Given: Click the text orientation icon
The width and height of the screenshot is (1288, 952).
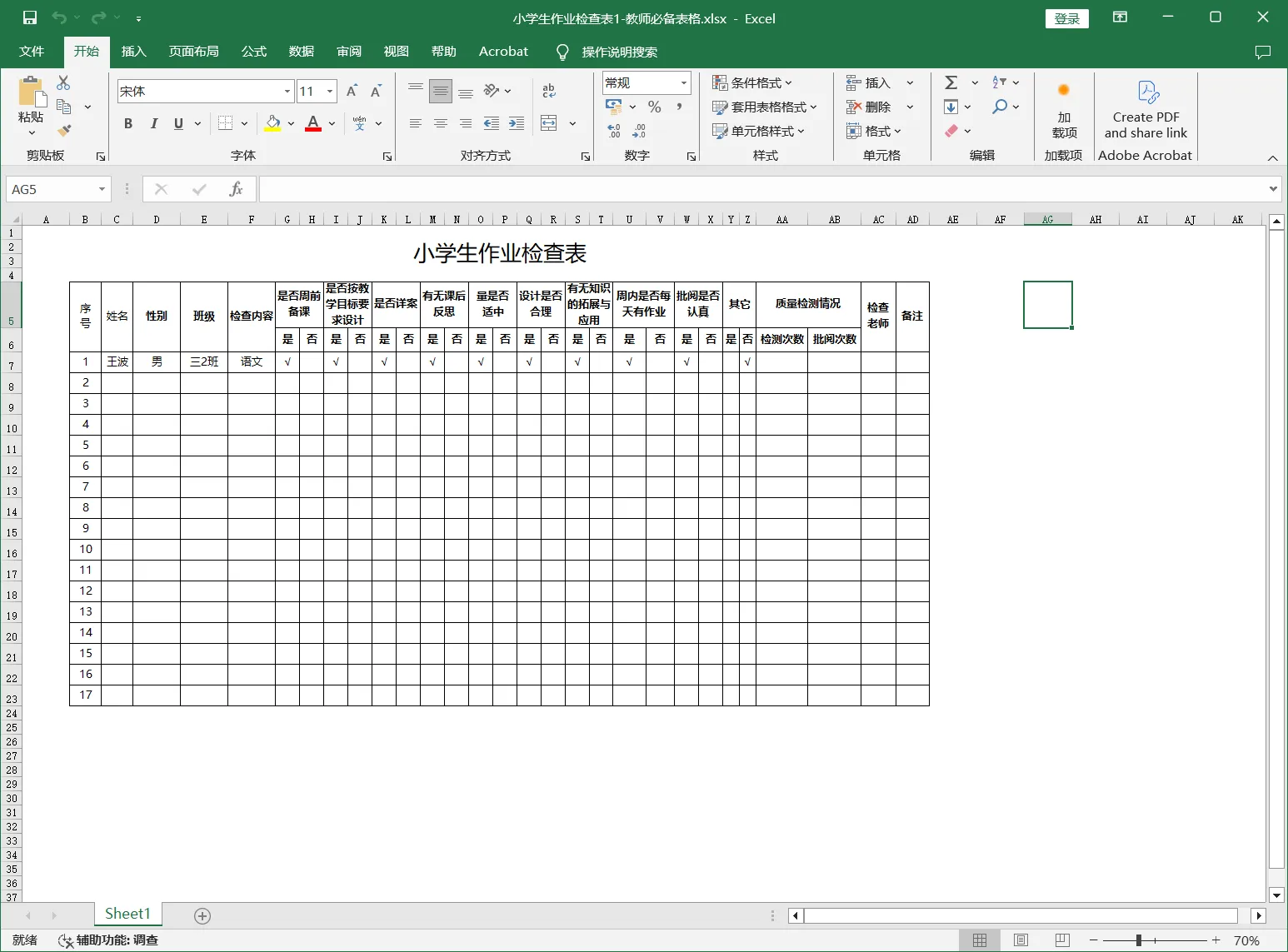Looking at the screenshot, I should point(492,91).
